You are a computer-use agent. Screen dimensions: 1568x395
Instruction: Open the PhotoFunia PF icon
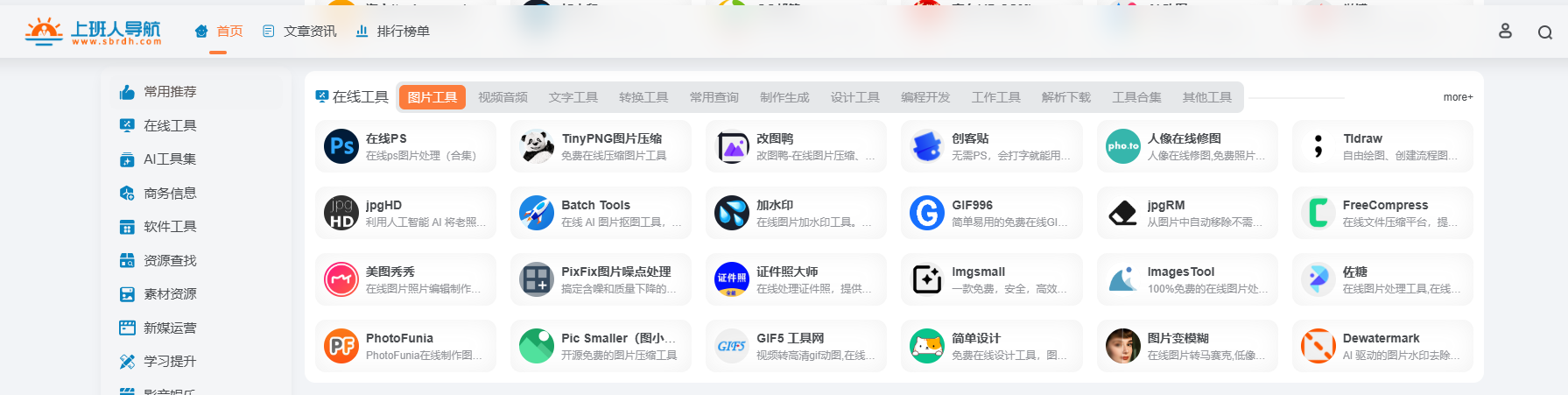click(x=341, y=346)
